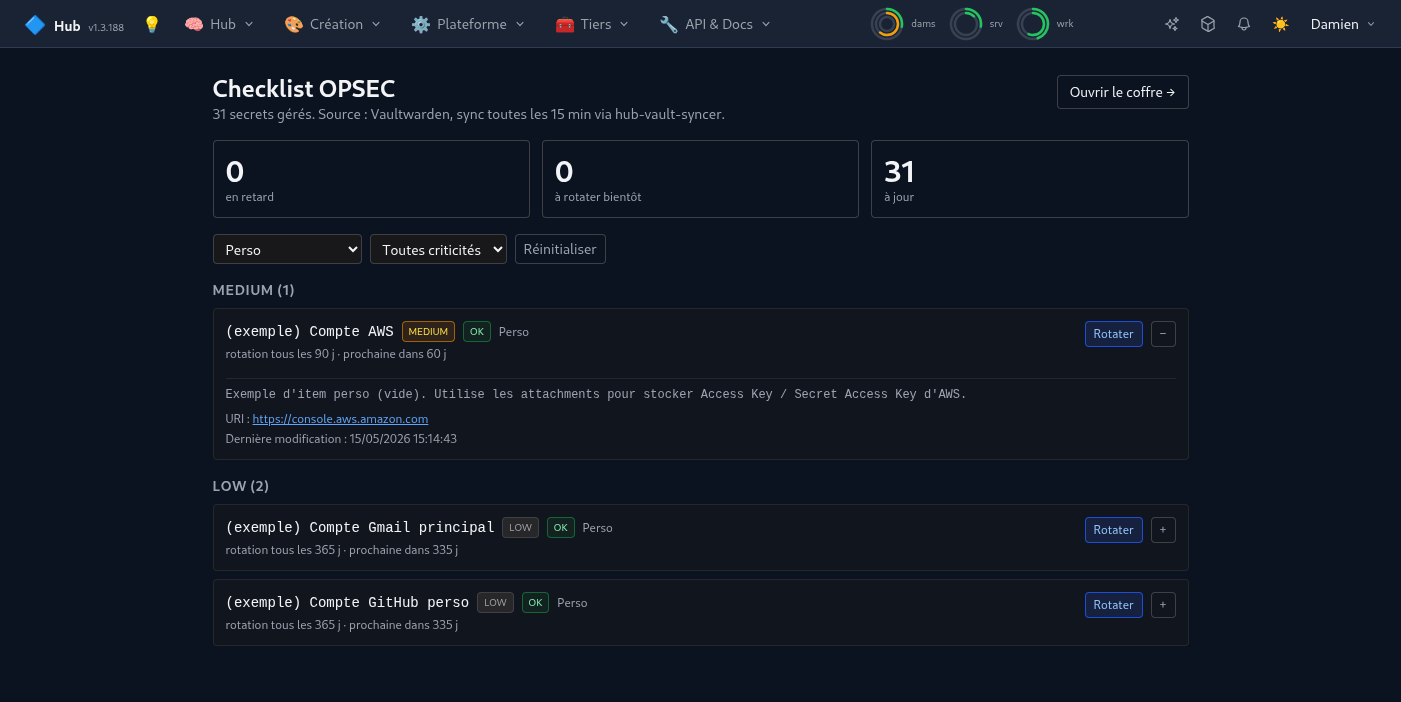Click the srv gauge ring
The image size is (1401, 702).
pyautogui.click(x=966, y=24)
